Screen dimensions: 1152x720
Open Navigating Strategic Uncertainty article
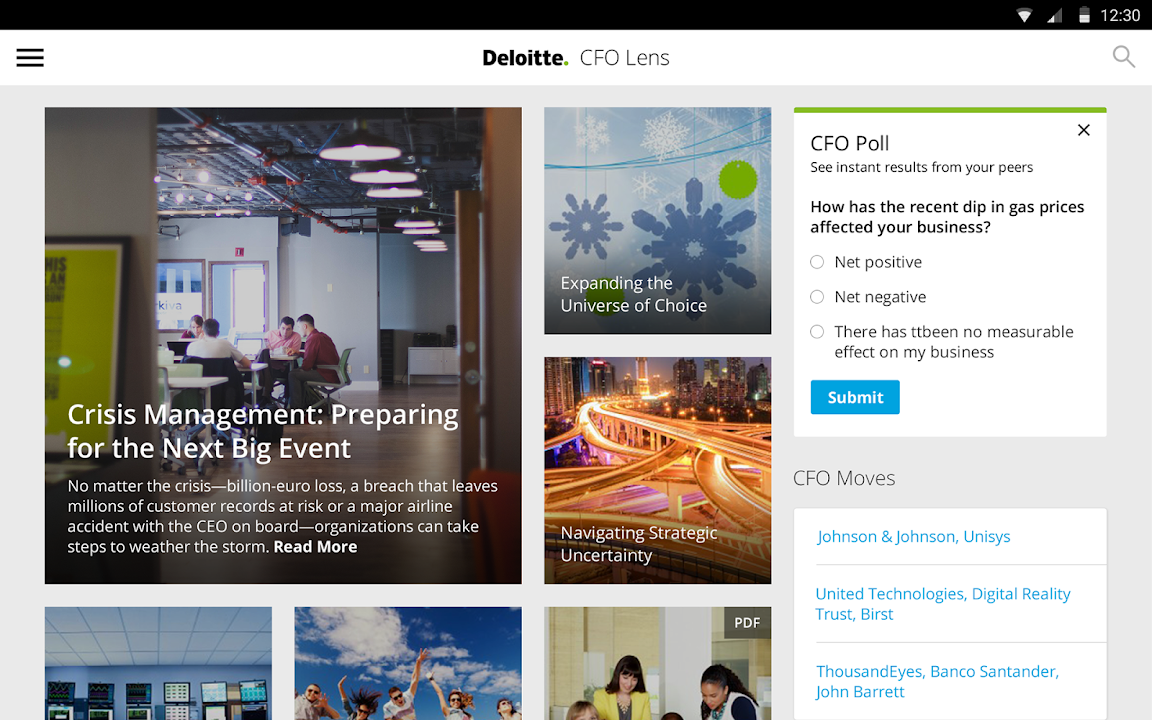[658, 470]
